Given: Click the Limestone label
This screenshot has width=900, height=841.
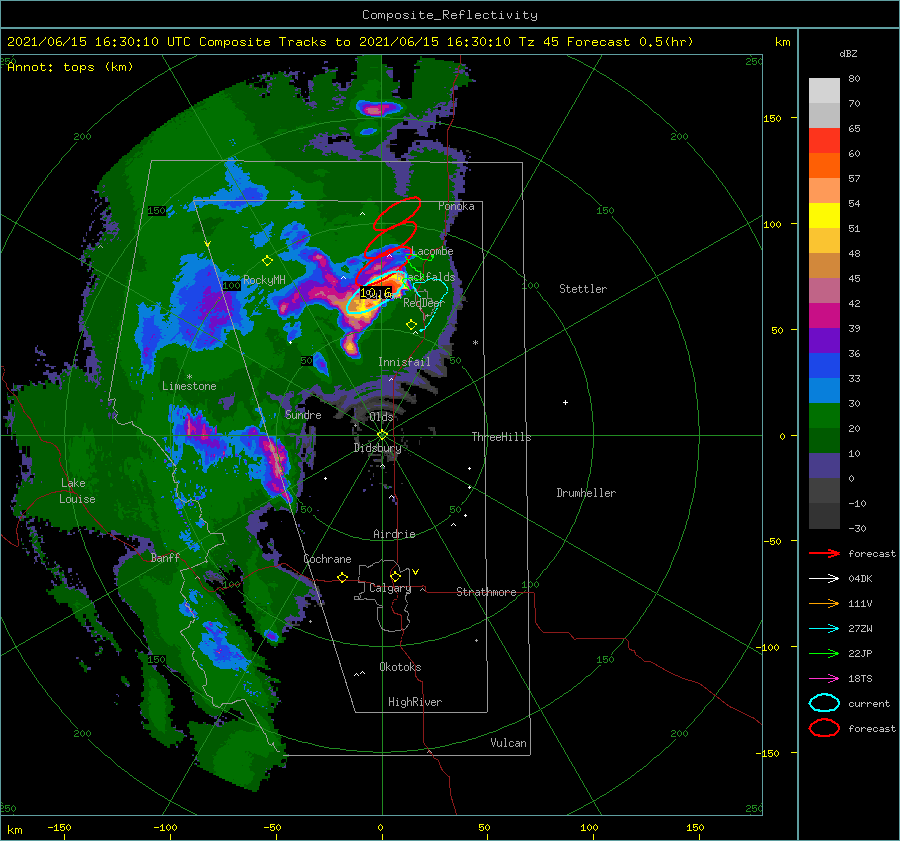Looking at the screenshot, I should tap(189, 386).
